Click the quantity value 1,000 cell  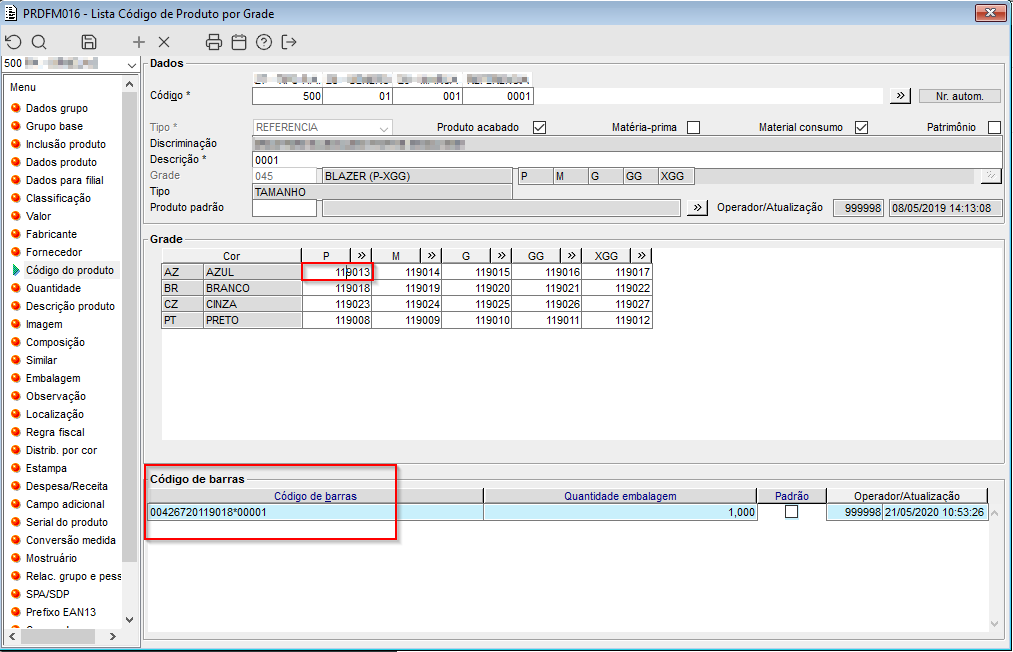pos(620,512)
